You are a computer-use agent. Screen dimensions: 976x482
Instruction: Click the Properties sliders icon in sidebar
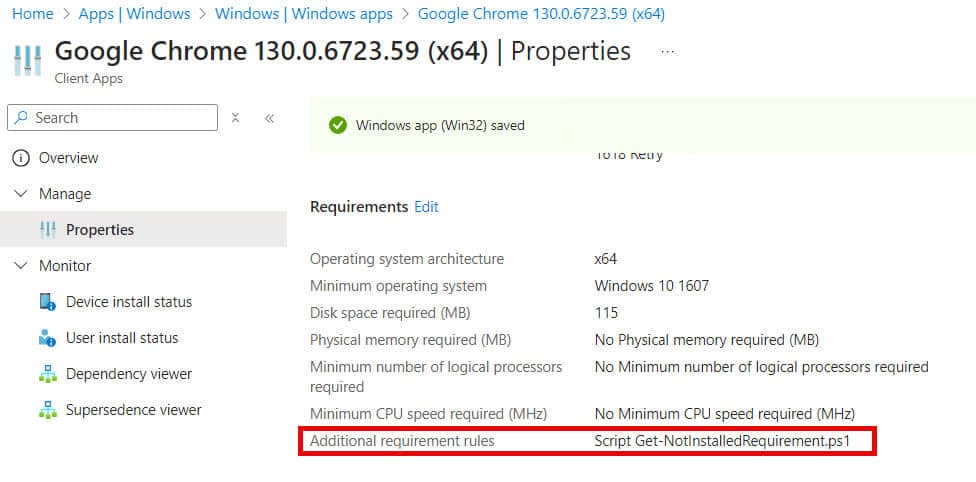tap(48, 230)
